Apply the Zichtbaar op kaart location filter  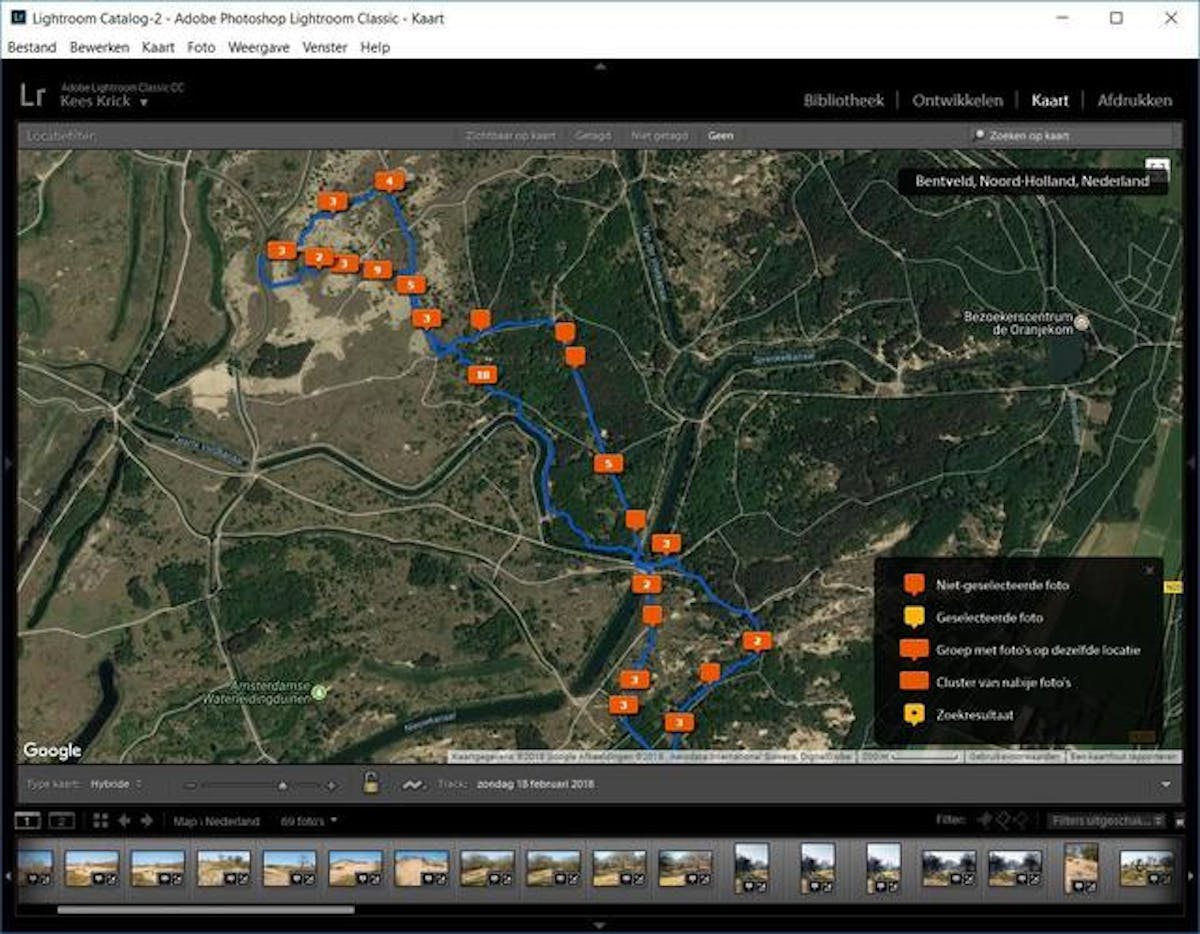(510, 135)
